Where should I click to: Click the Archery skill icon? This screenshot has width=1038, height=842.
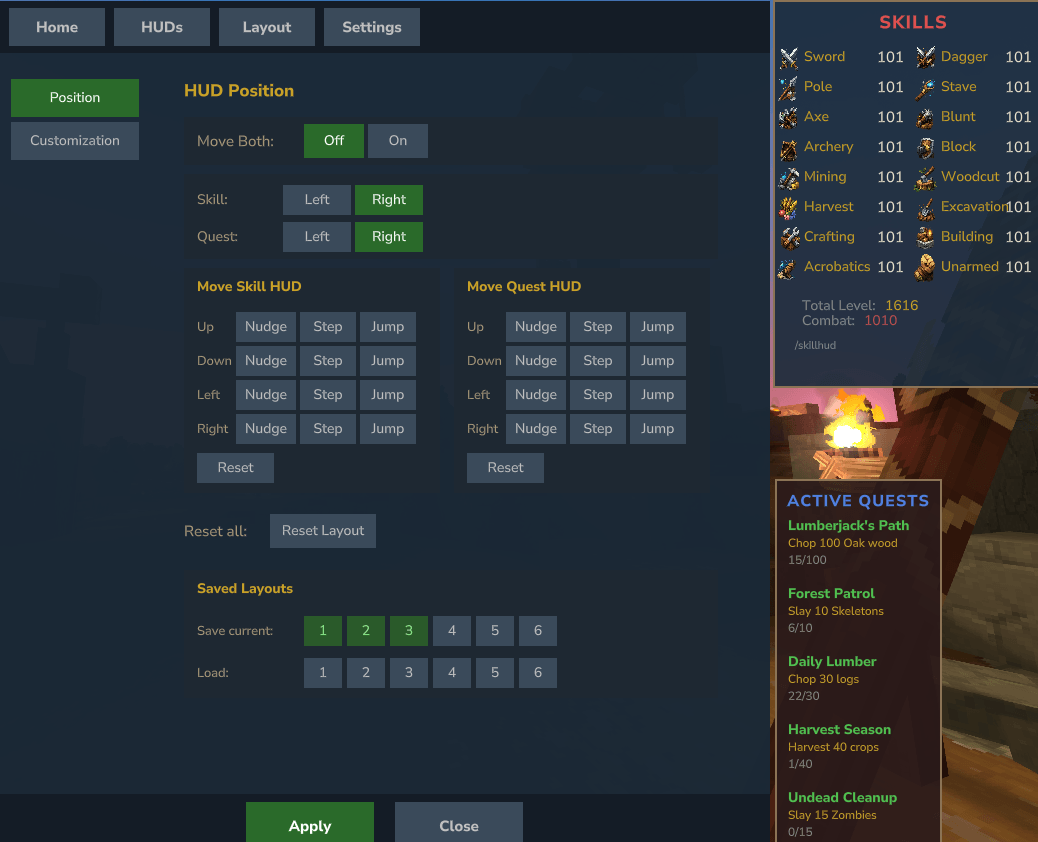point(788,148)
